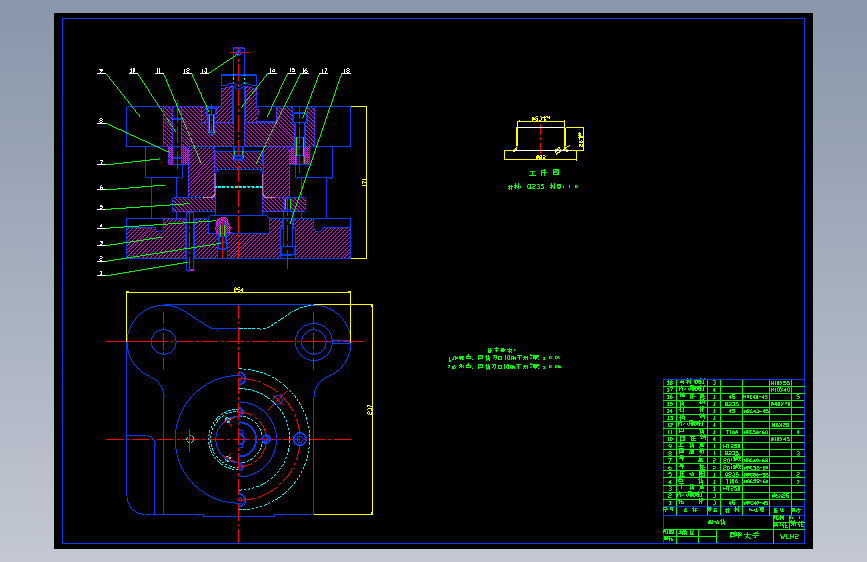
Task: Select the T10A material cell in row 11
Action: pos(732,432)
